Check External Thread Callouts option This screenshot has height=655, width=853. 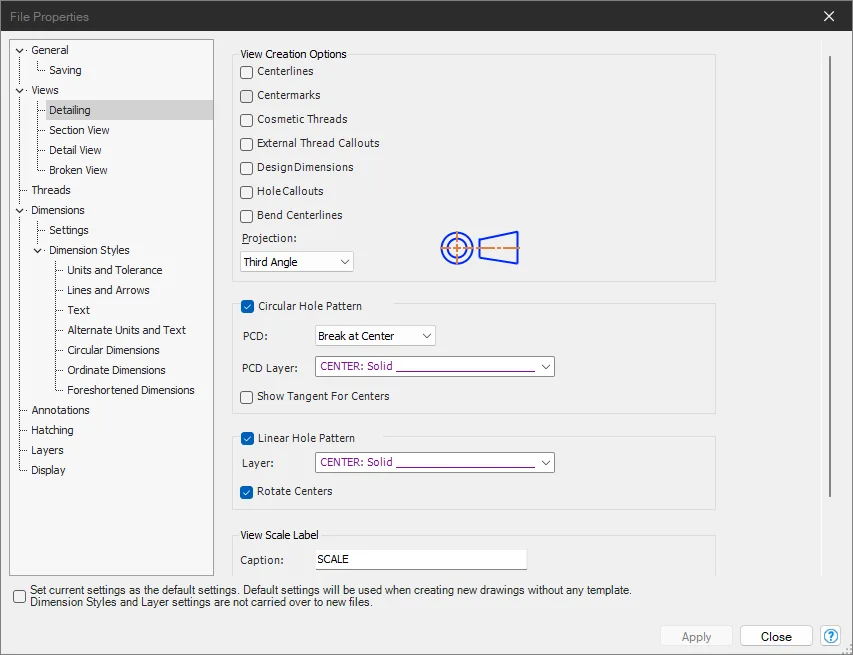pyautogui.click(x=246, y=144)
